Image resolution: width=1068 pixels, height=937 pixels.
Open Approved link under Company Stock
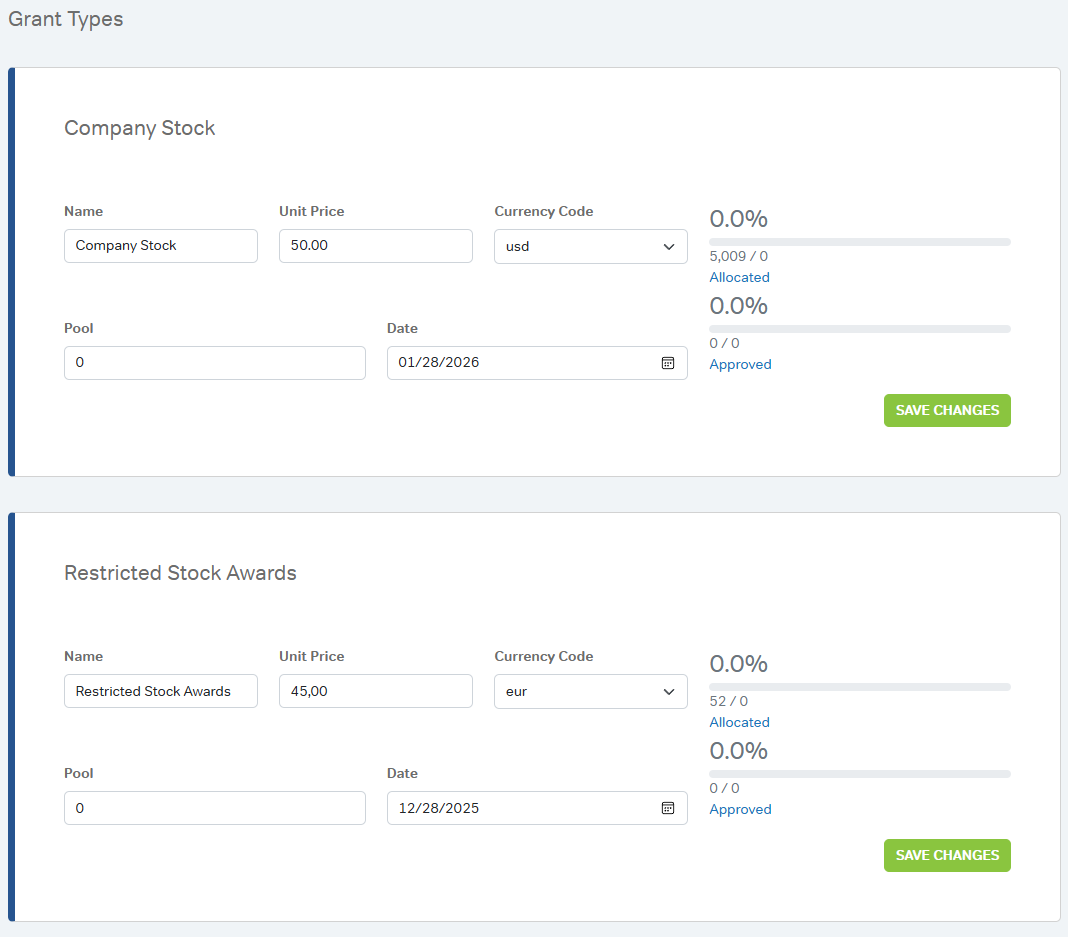740,364
